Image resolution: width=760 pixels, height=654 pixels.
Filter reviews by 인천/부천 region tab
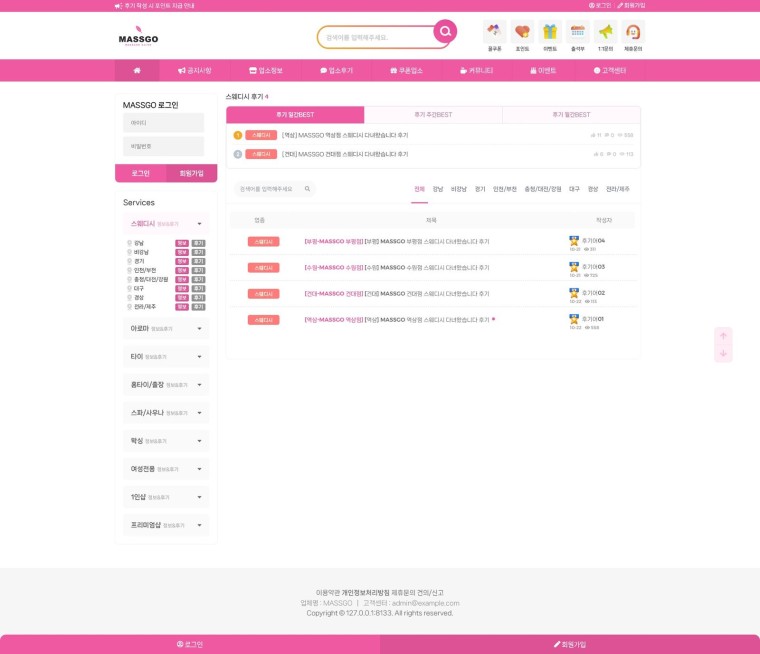pyautogui.click(x=505, y=189)
